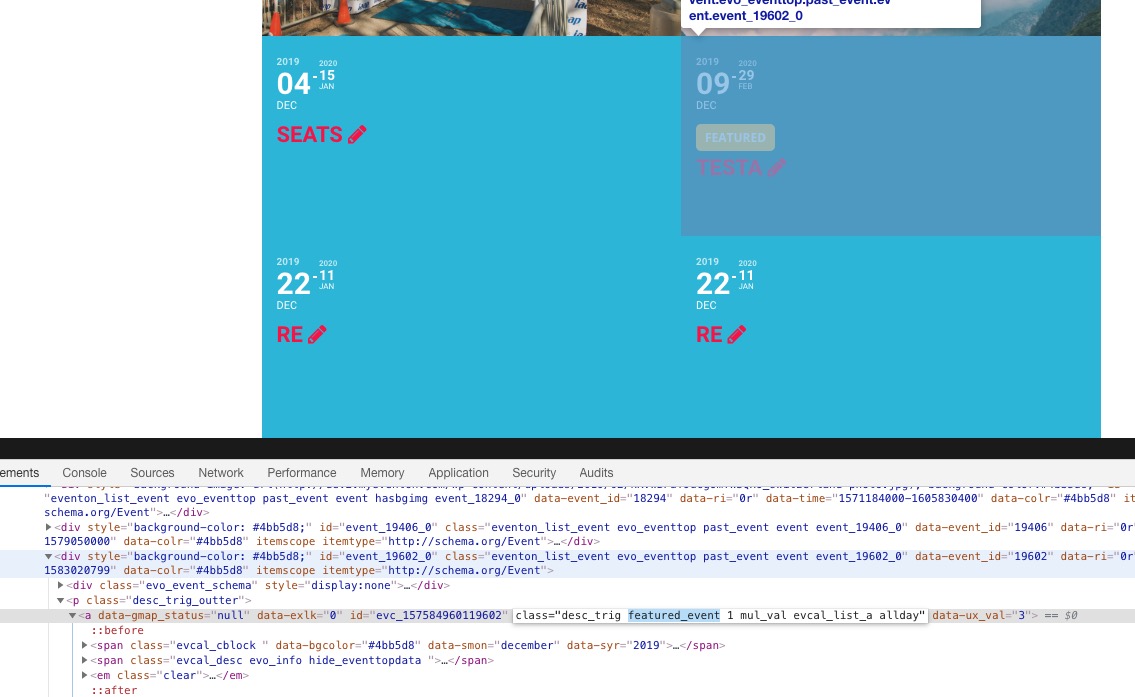Image resolution: width=1135 pixels, height=697 pixels.
Task: Expand the evo_event_schema div node
Action: coord(61,585)
